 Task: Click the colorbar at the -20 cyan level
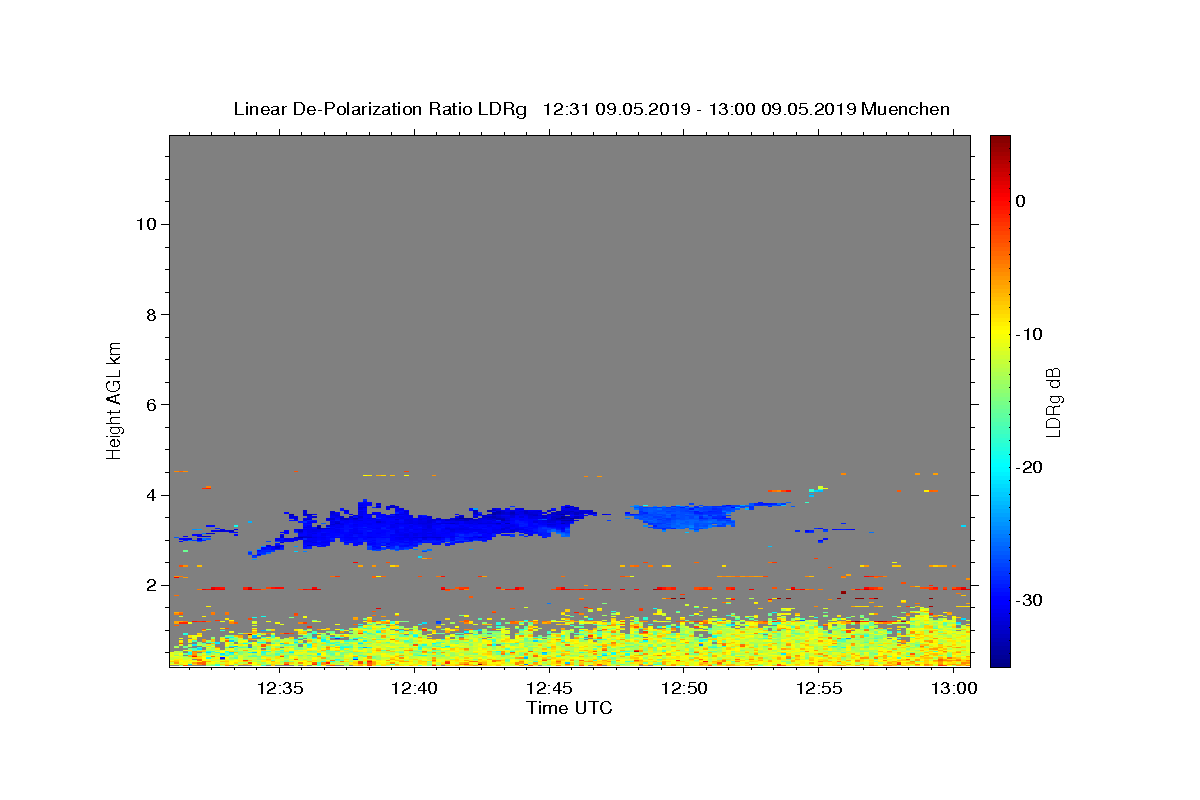click(x=1000, y=467)
